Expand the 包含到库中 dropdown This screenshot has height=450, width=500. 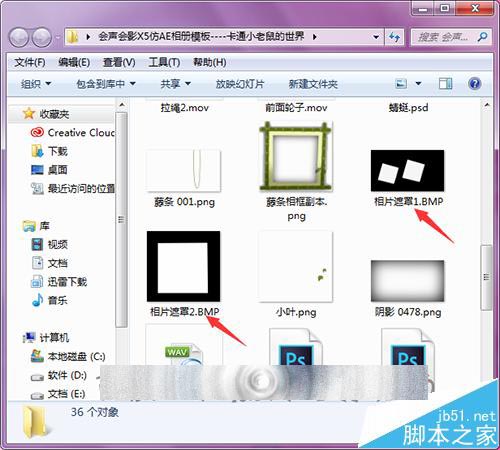pyautogui.click(x=106, y=84)
